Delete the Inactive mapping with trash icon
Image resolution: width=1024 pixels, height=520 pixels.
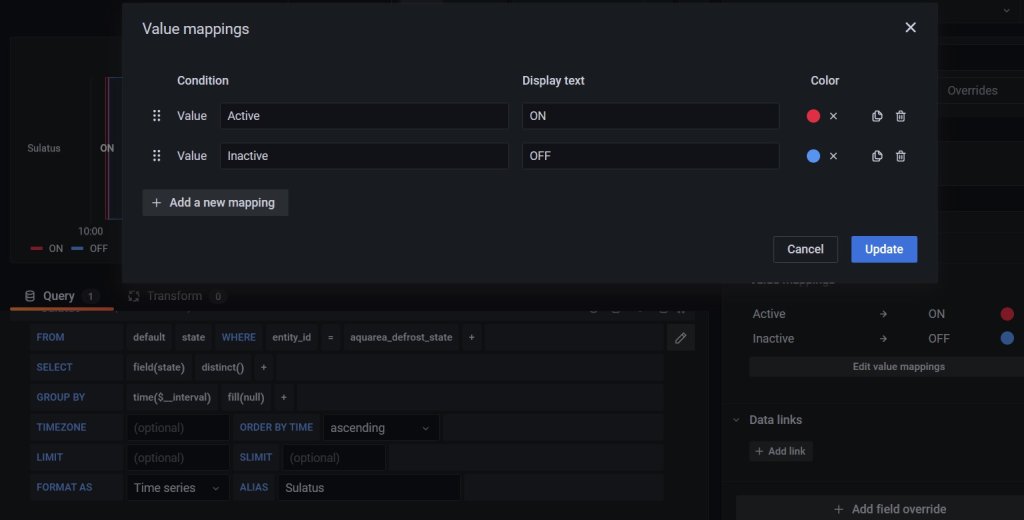click(x=901, y=156)
